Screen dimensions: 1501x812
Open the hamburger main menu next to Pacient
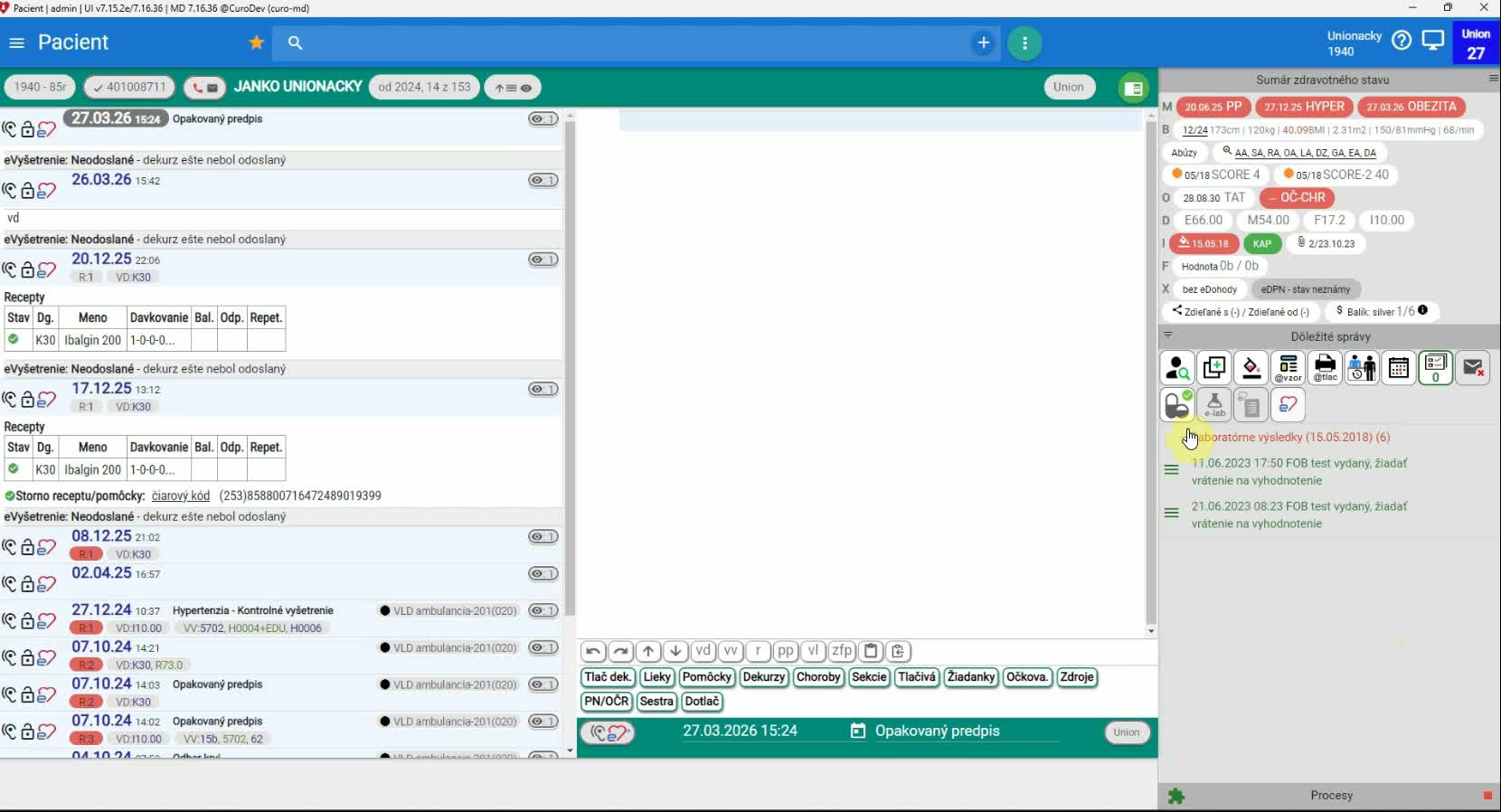16,42
